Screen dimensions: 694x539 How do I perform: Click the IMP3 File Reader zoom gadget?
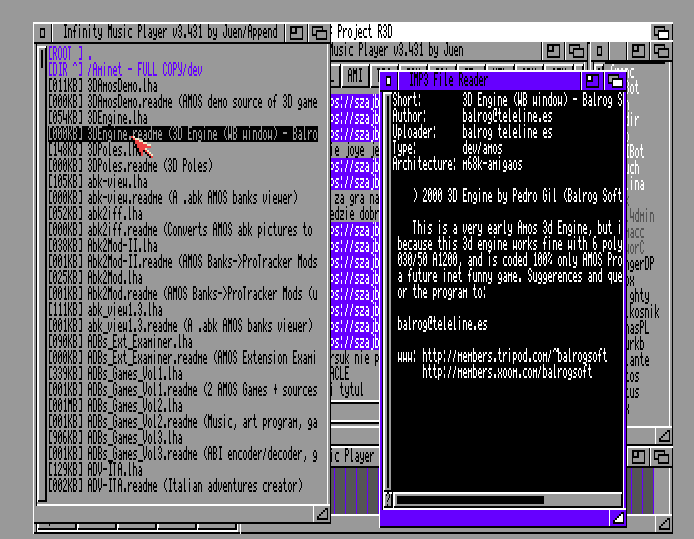pyautogui.click(x=592, y=81)
